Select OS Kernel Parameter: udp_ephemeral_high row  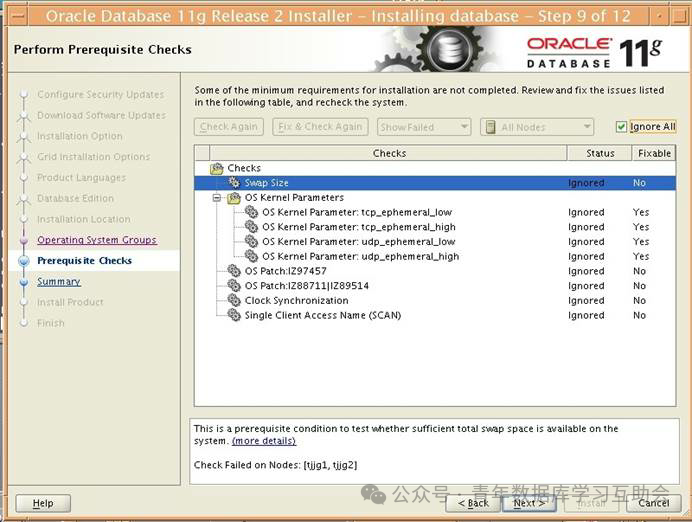(x=435, y=256)
